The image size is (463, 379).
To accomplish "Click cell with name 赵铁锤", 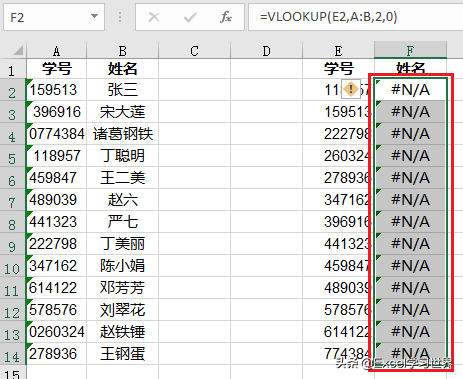I will click(x=122, y=332).
